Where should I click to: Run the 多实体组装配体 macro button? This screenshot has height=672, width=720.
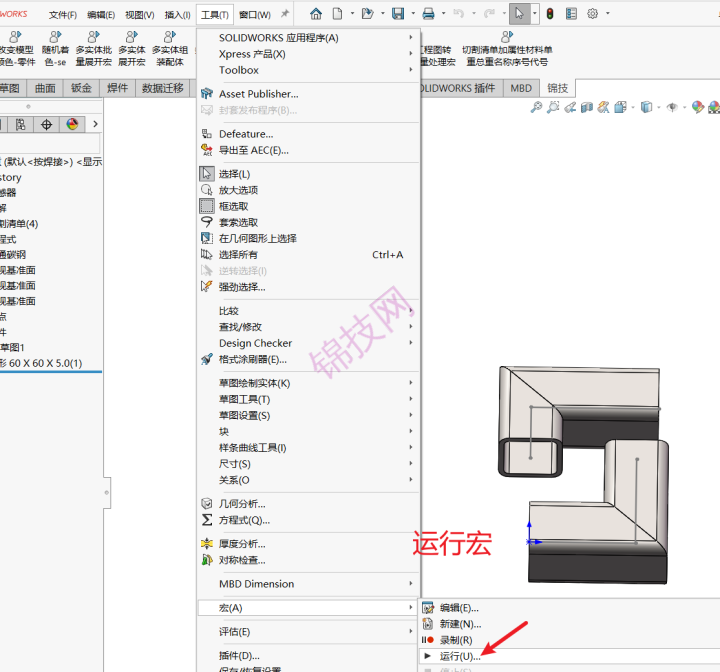click(170, 49)
